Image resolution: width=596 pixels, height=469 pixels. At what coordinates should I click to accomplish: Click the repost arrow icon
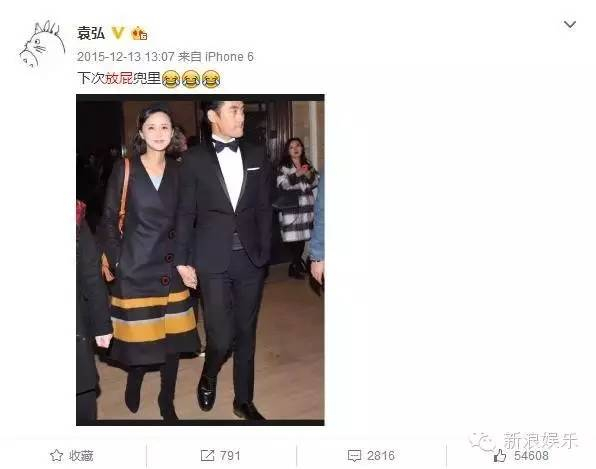[207, 455]
